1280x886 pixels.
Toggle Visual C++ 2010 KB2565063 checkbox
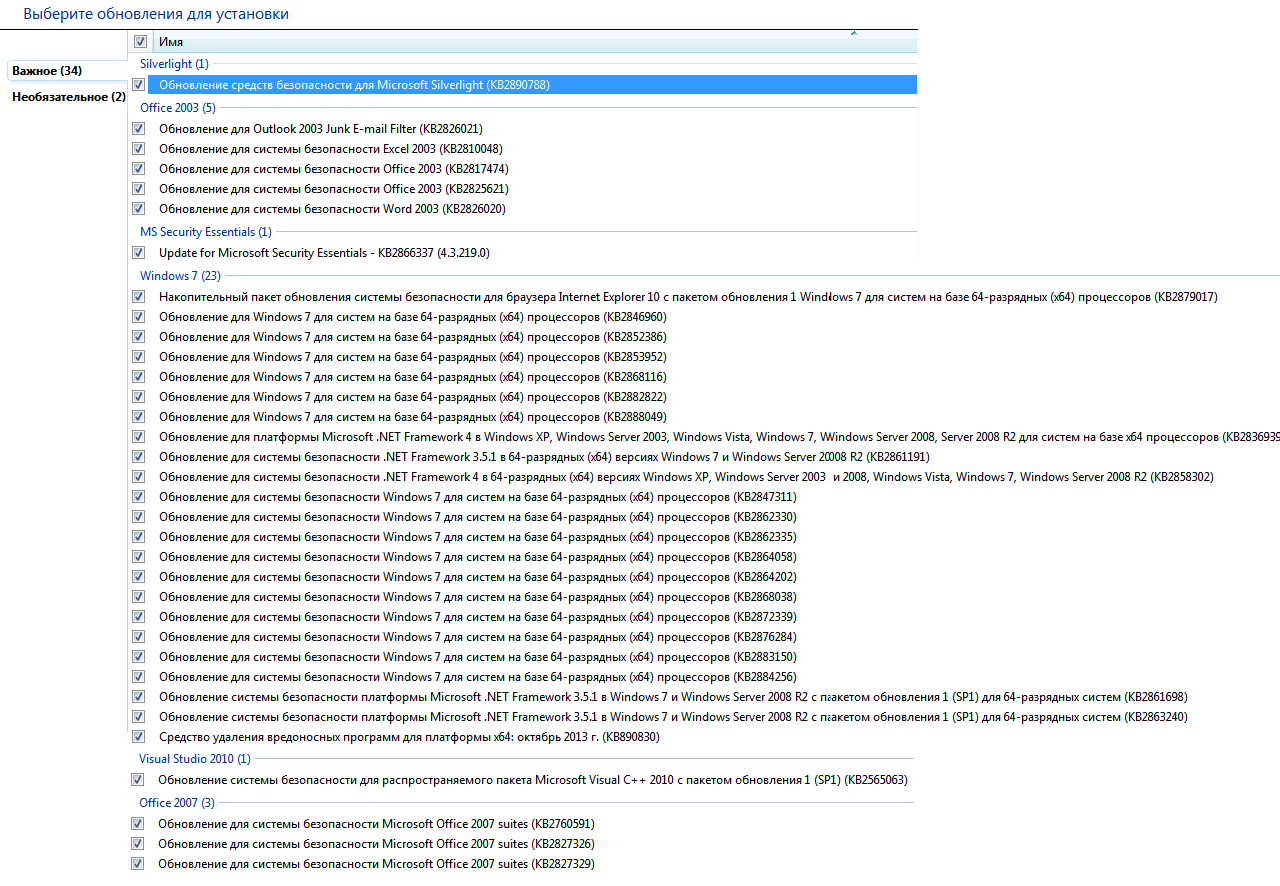(138, 780)
